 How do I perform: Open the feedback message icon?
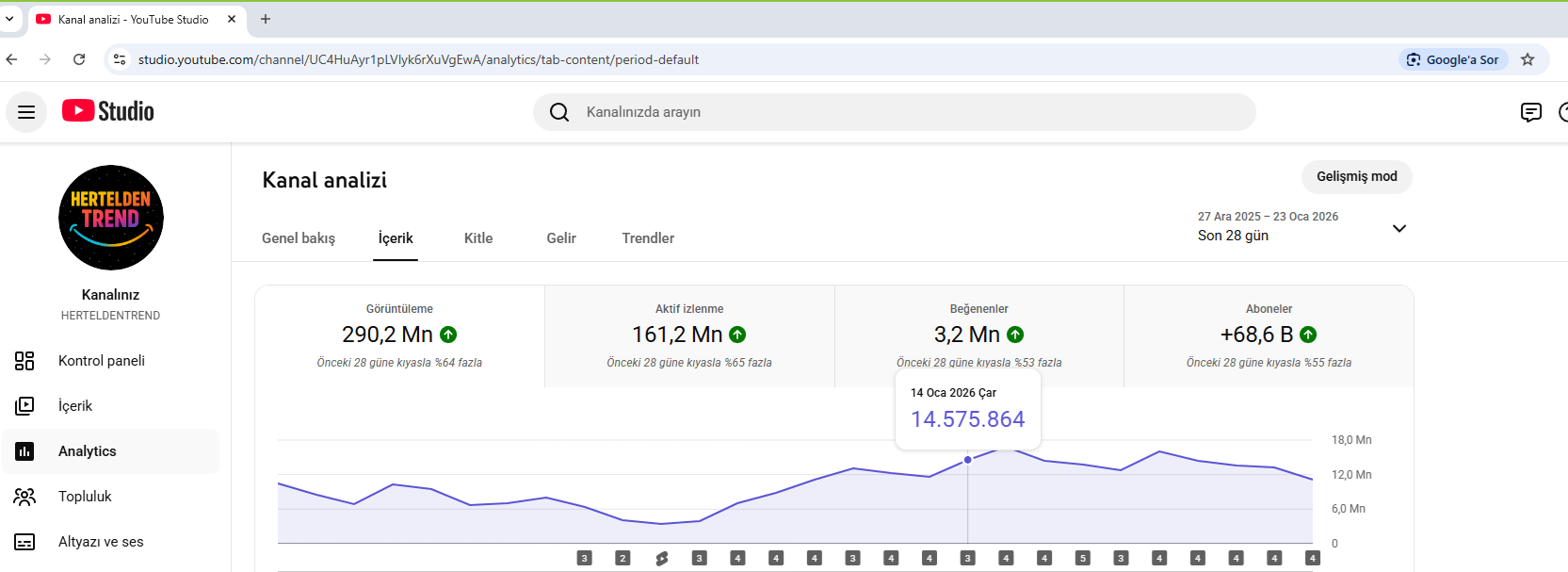click(1531, 112)
